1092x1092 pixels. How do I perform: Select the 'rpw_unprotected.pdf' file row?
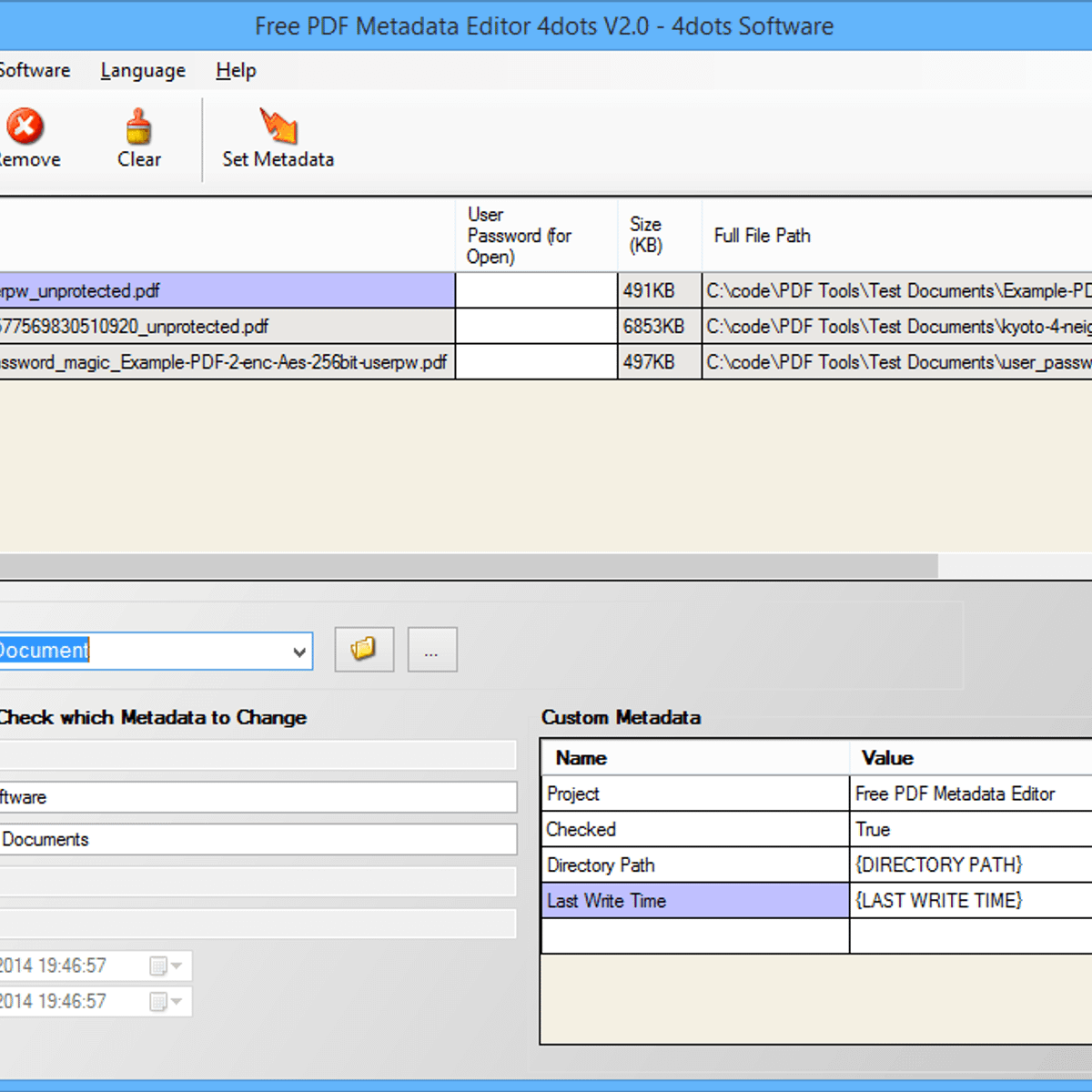[x=227, y=291]
